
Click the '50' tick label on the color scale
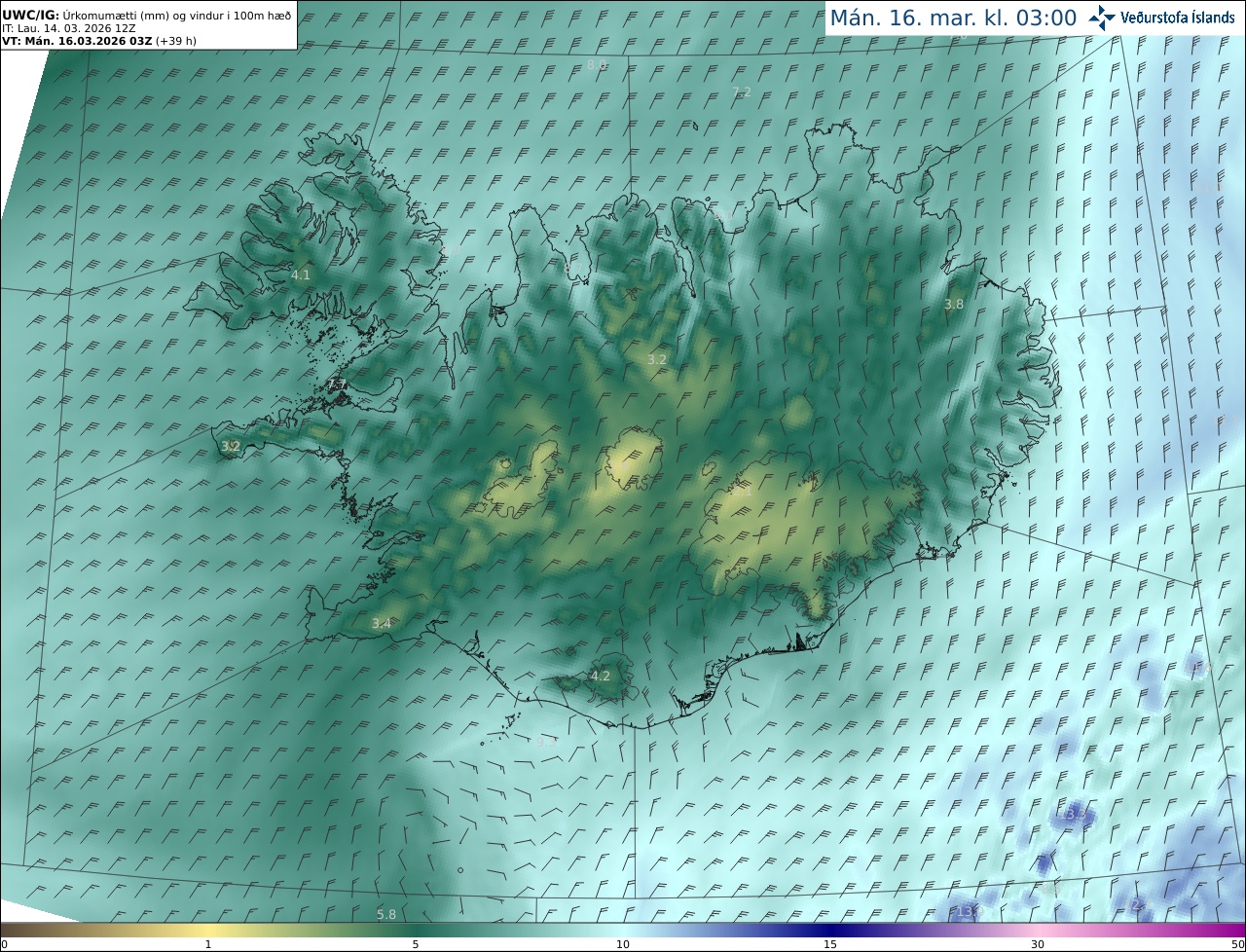[1237, 944]
